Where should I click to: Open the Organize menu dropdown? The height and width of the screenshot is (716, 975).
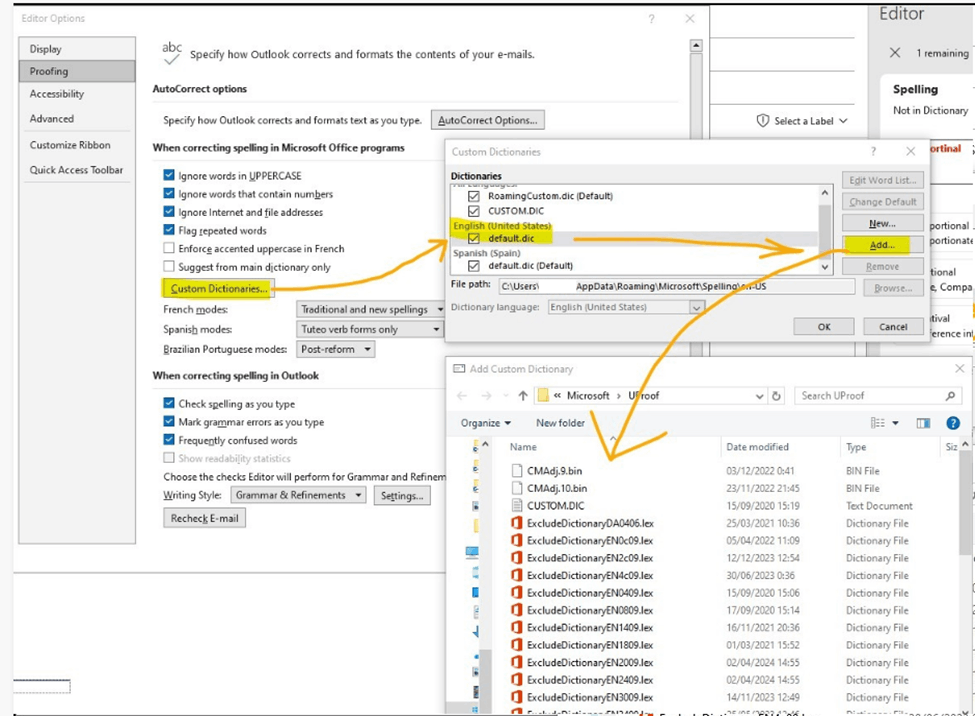click(486, 423)
